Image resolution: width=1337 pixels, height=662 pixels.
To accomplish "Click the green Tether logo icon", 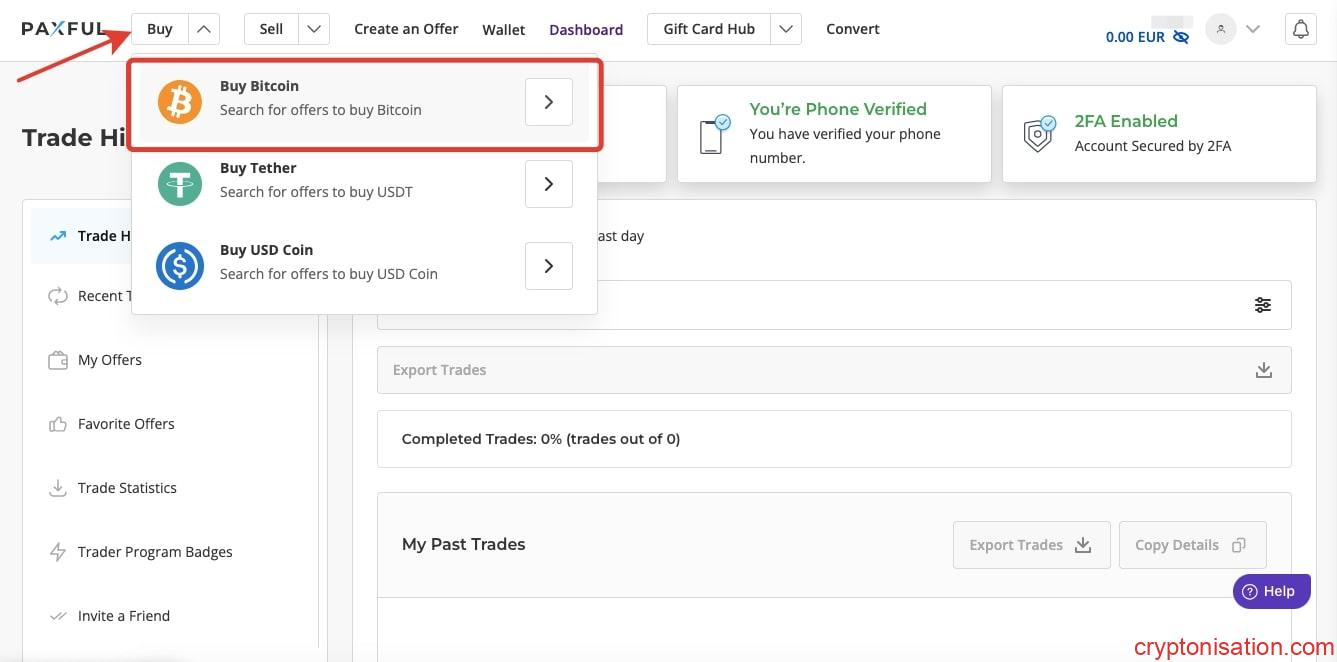I will [180, 184].
